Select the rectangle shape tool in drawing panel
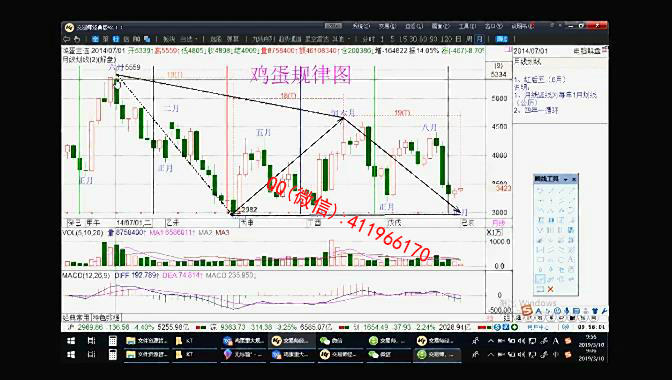672x380 pixels. click(x=540, y=260)
